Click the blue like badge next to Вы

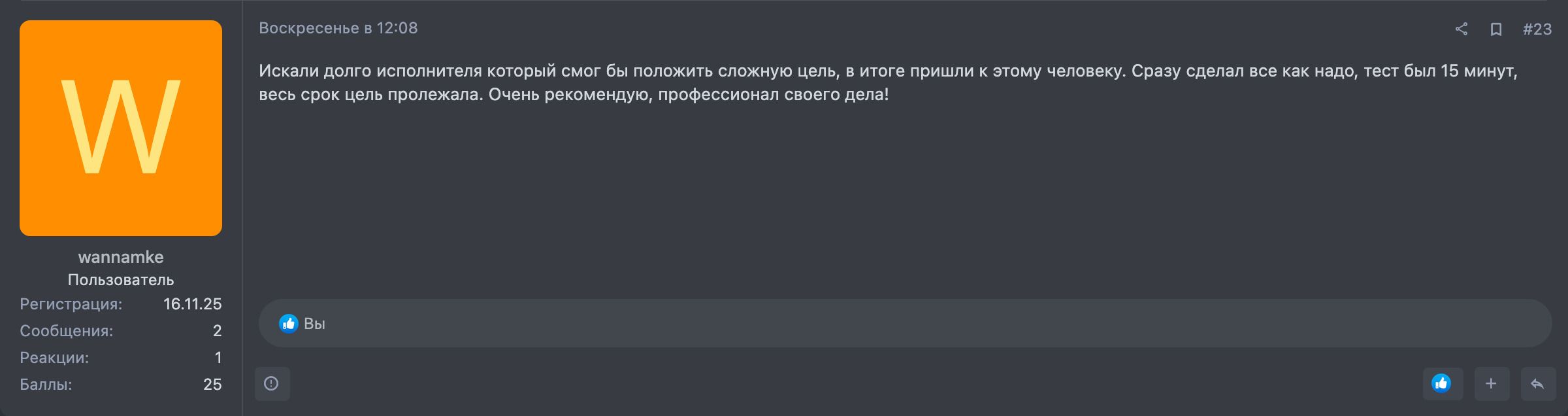pos(289,322)
